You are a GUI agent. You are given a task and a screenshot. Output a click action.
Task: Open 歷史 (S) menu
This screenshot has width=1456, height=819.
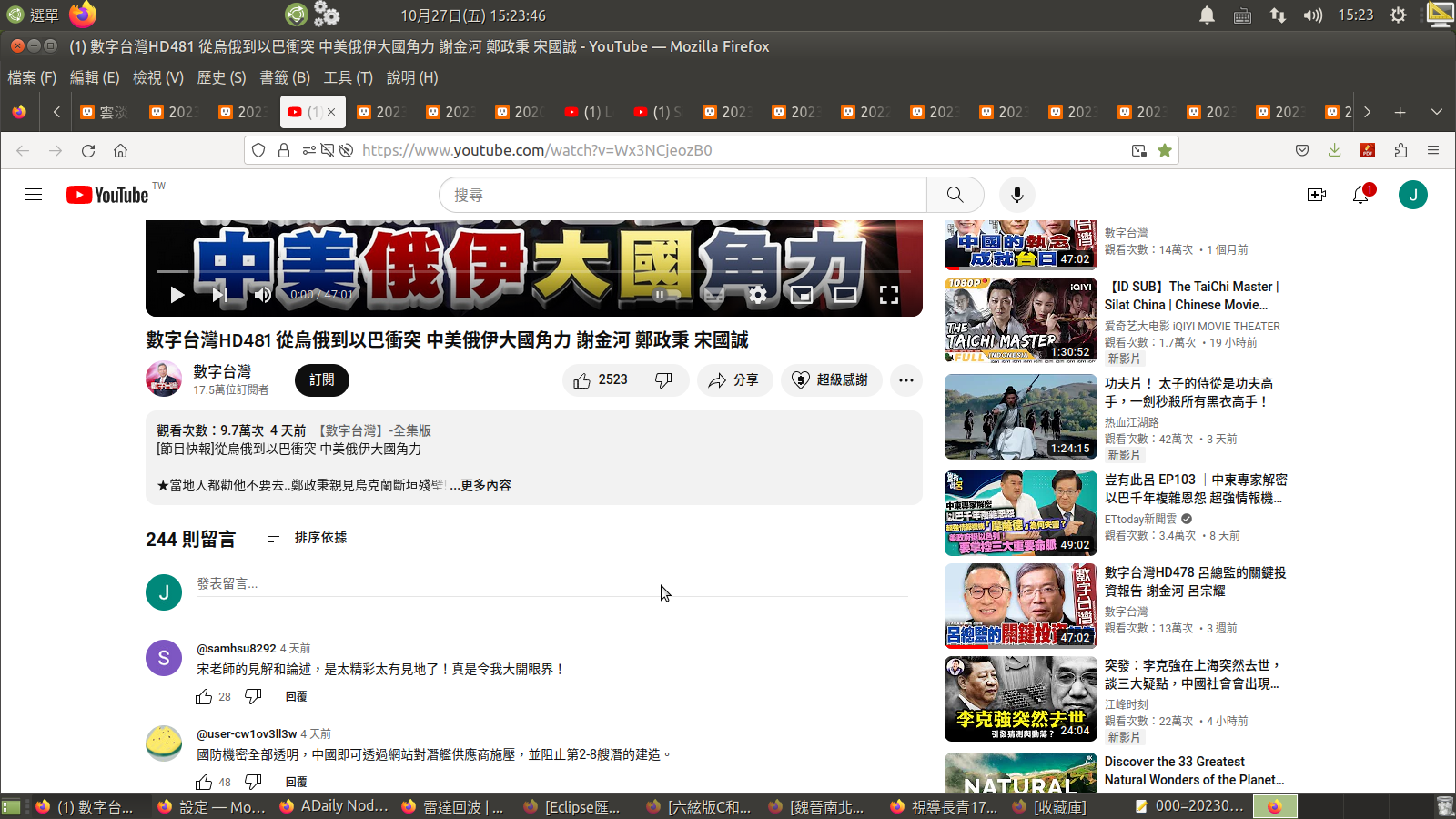[221, 77]
